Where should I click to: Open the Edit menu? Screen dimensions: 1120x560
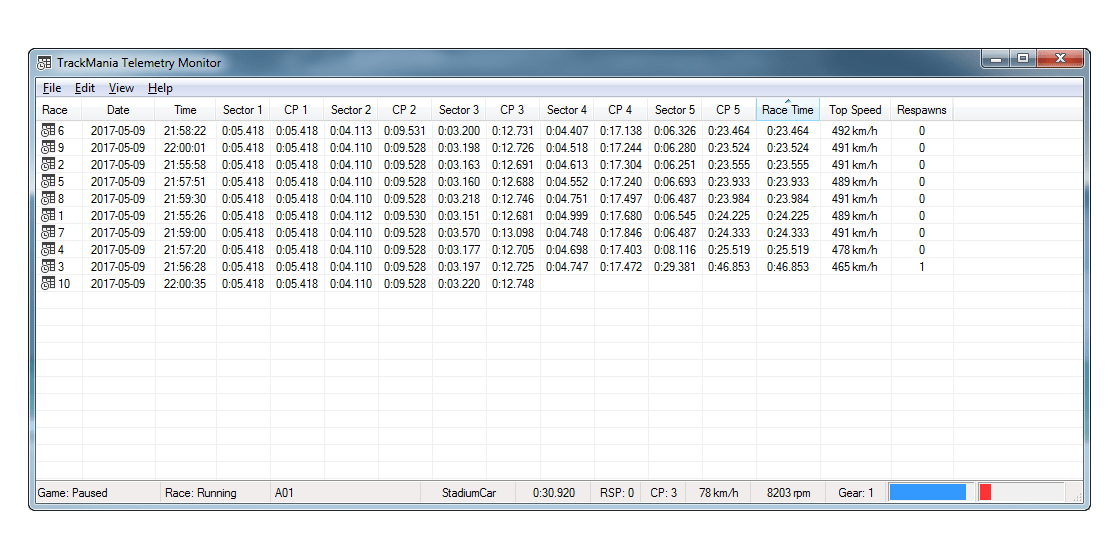pyautogui.click(x=85, y=88)
